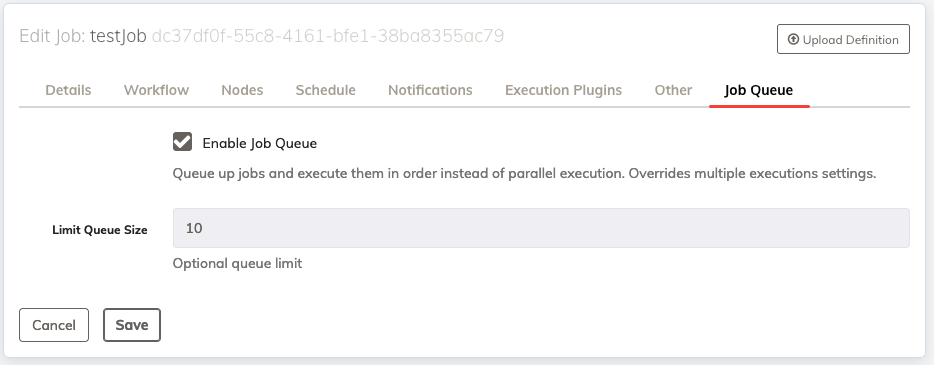Select the Job Queue tab
This screenshot has height=365, width=934.
point(758,90)
